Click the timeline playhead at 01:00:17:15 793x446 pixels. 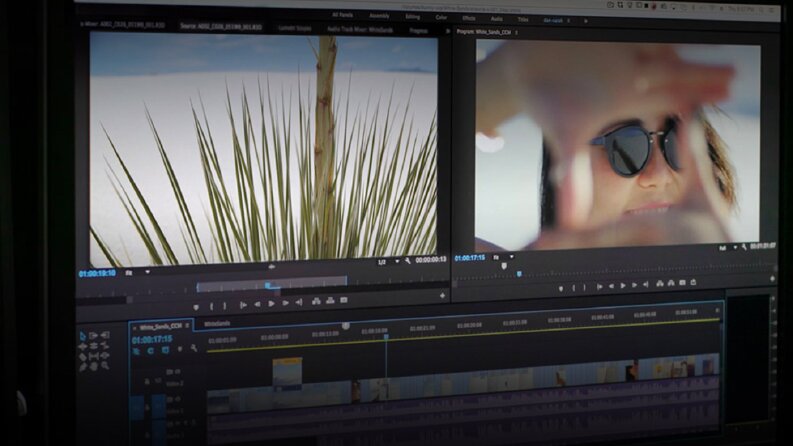(x=386, y=337)
